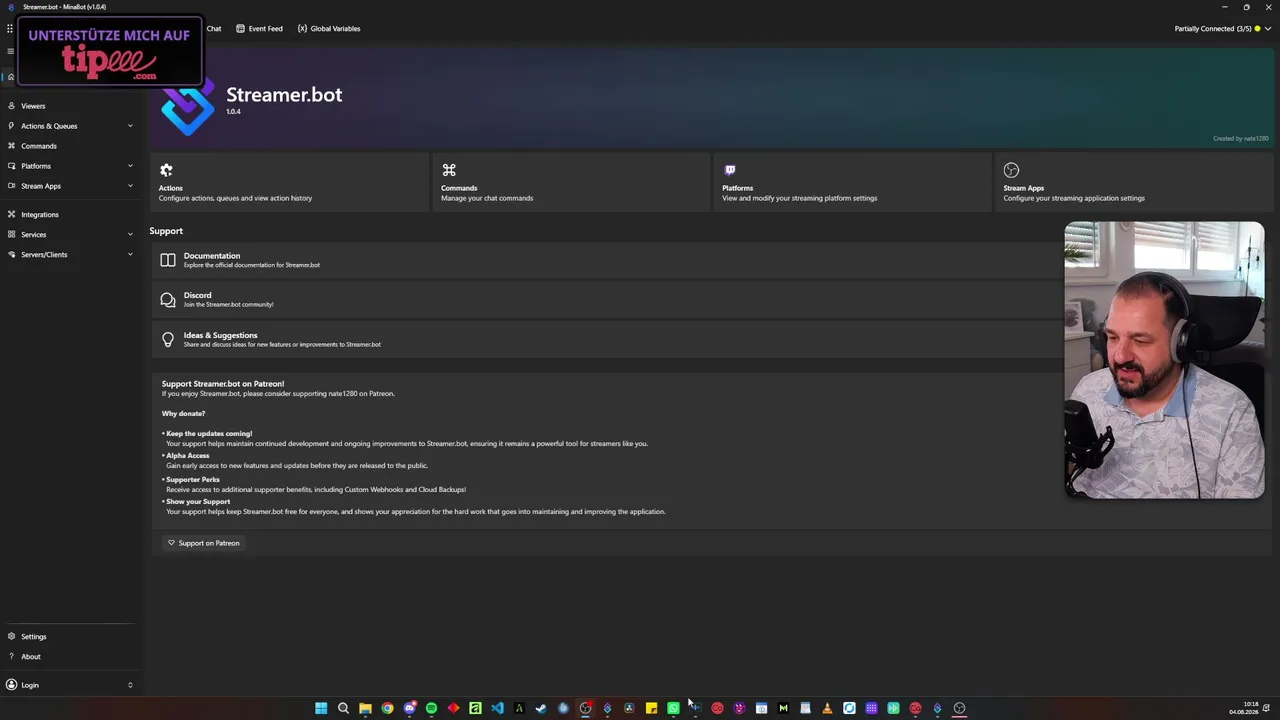
Task: Join the Streamer.bot Discord community
Action: coord(606,300)
